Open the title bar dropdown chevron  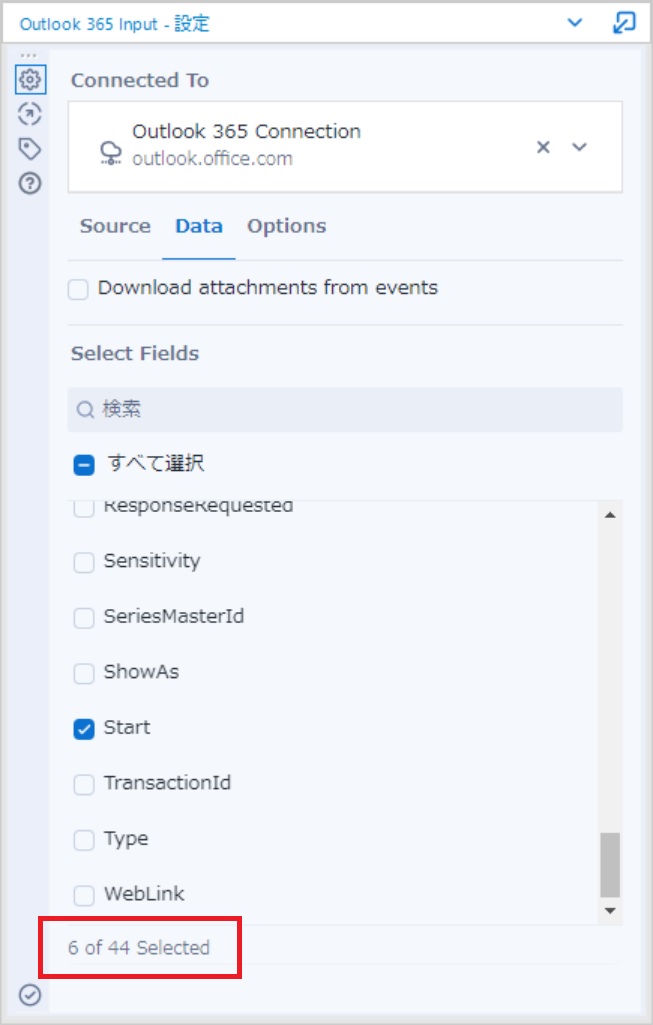[x=575, y=23]
